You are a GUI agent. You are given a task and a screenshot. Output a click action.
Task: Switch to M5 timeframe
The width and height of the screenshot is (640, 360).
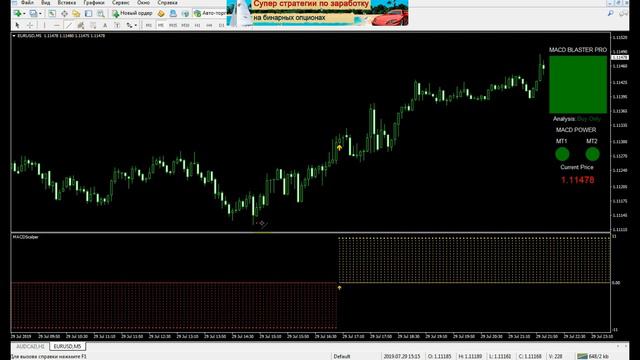pyautogui.click(x=161, y=25)
